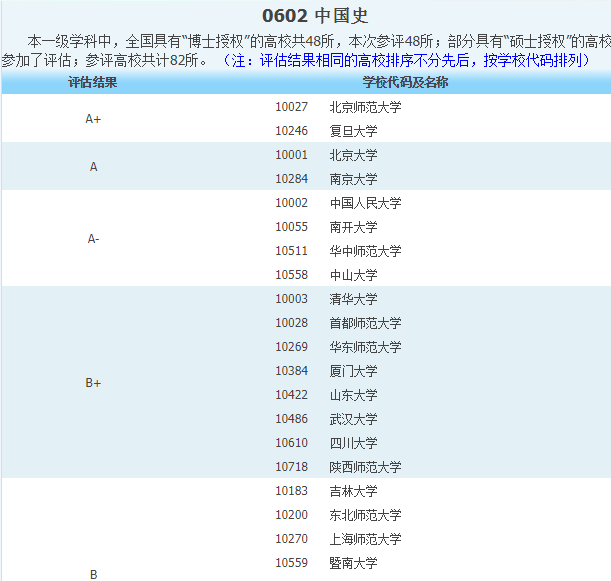The height and width of the screenshot is (581, 611).
Task: Click the 陕西师范大学 entry
Action: (x=365, y=467)
